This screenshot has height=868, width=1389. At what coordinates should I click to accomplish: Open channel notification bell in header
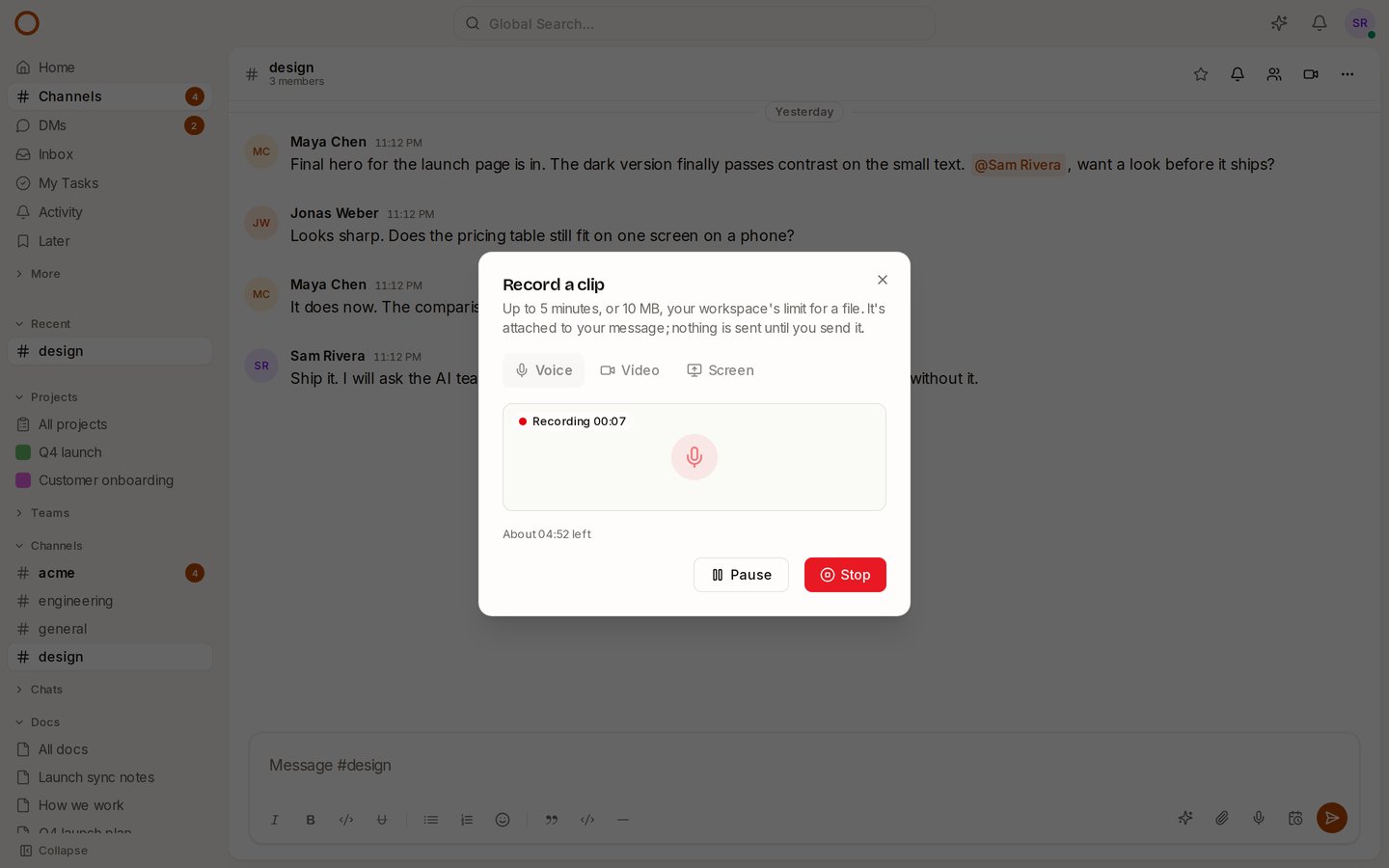[1238, 74]
